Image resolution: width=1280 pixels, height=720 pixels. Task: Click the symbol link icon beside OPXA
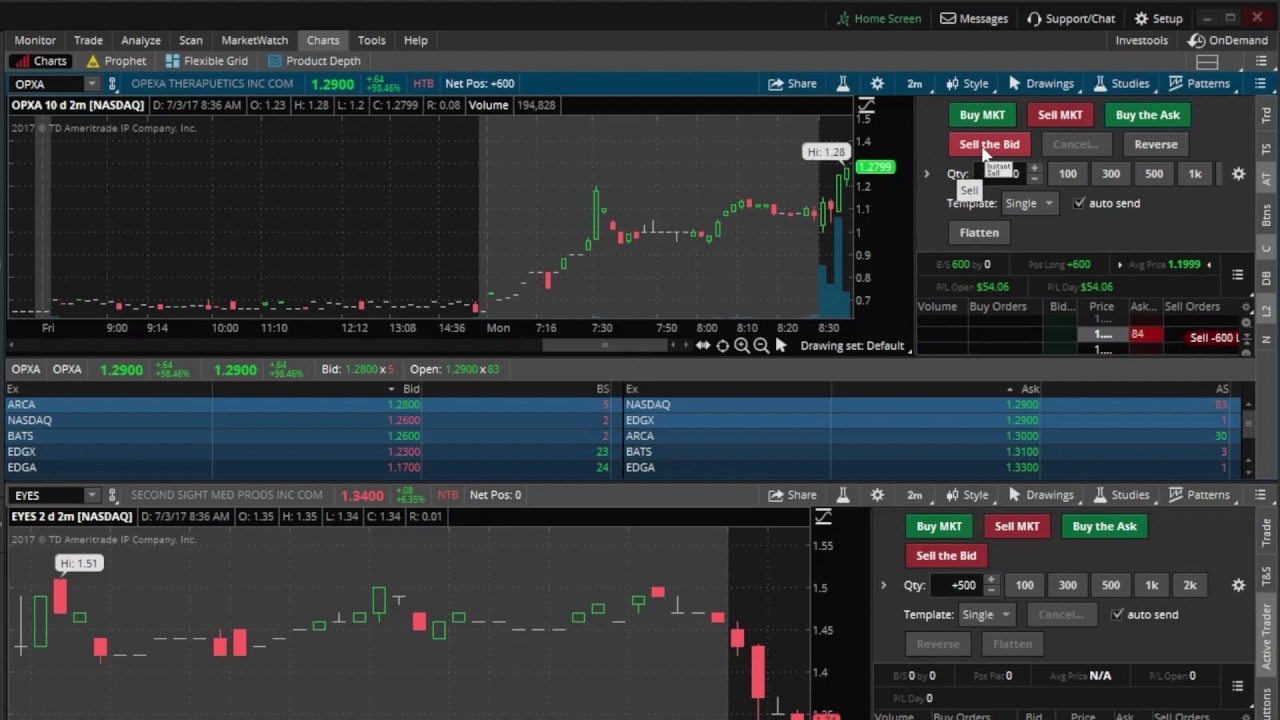112,84
